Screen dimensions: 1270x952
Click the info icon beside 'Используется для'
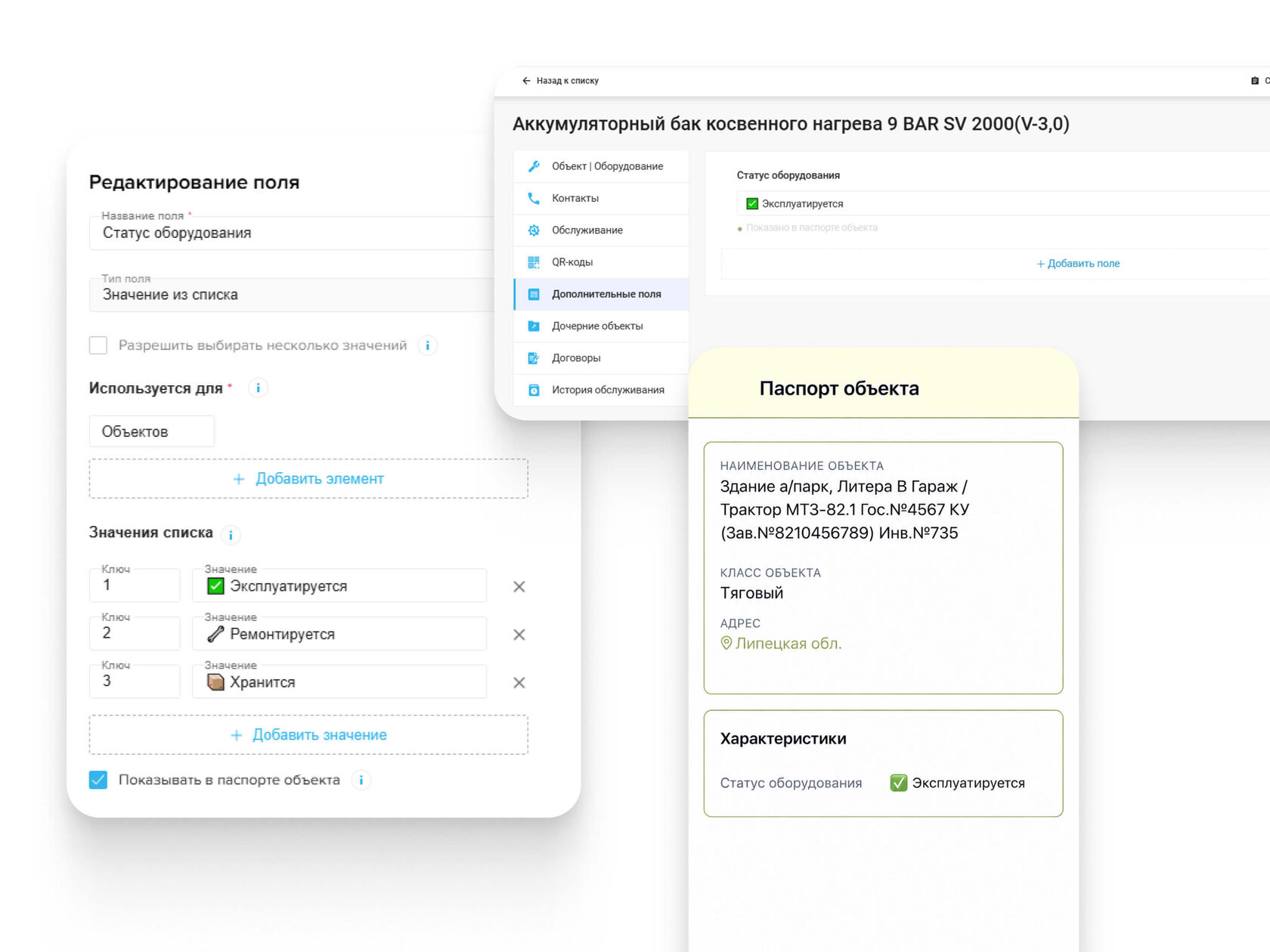coord(258,388)
